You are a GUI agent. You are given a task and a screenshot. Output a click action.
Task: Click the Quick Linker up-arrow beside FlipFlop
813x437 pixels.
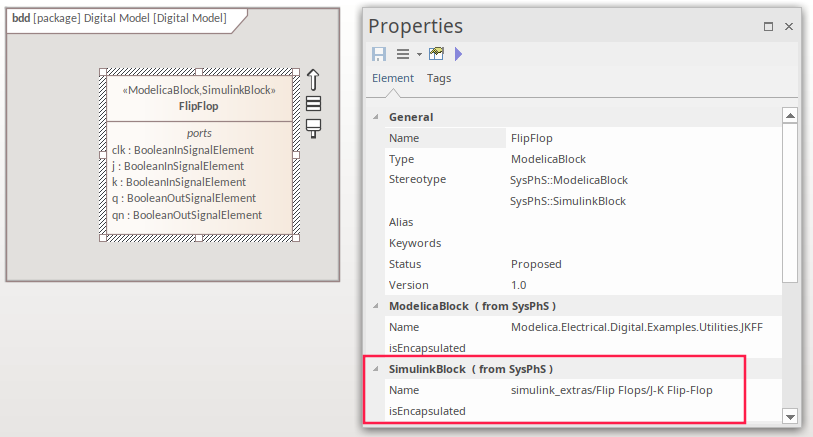click(x=313, y=80)
